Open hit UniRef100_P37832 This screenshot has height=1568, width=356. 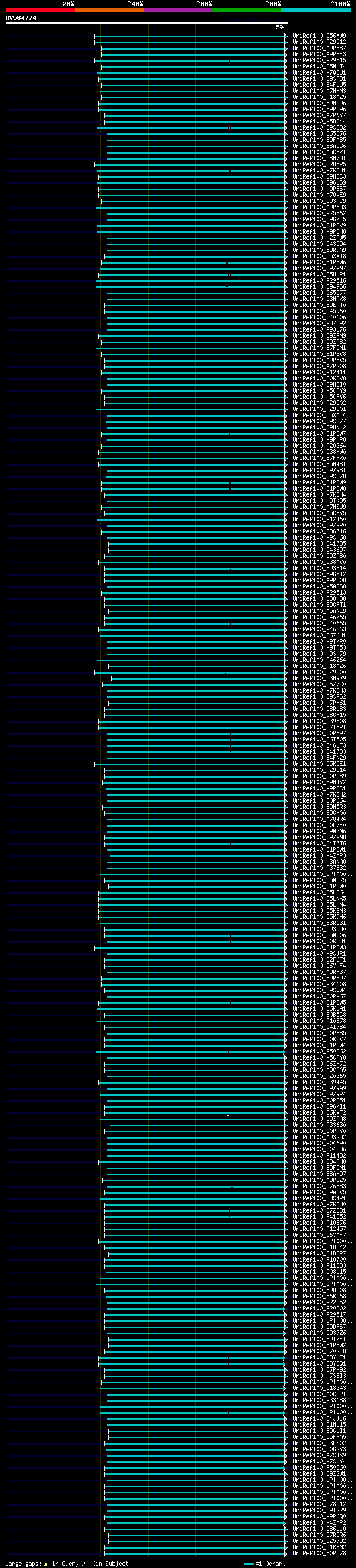click(319, 868)
